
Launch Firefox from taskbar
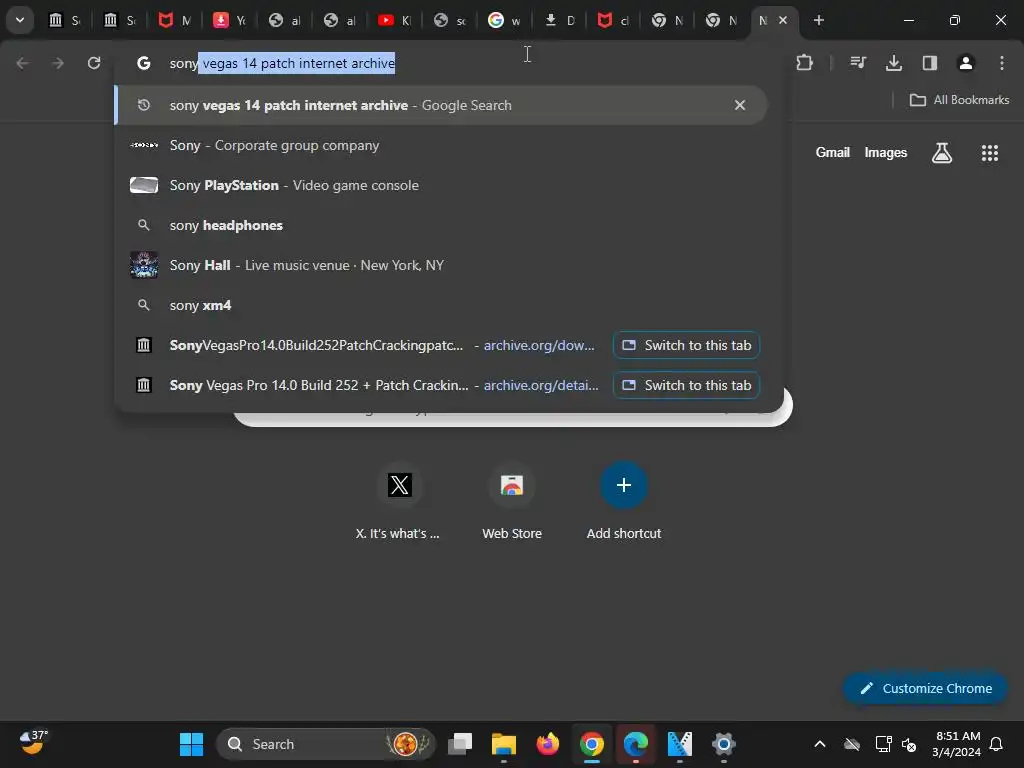point(547,744)
